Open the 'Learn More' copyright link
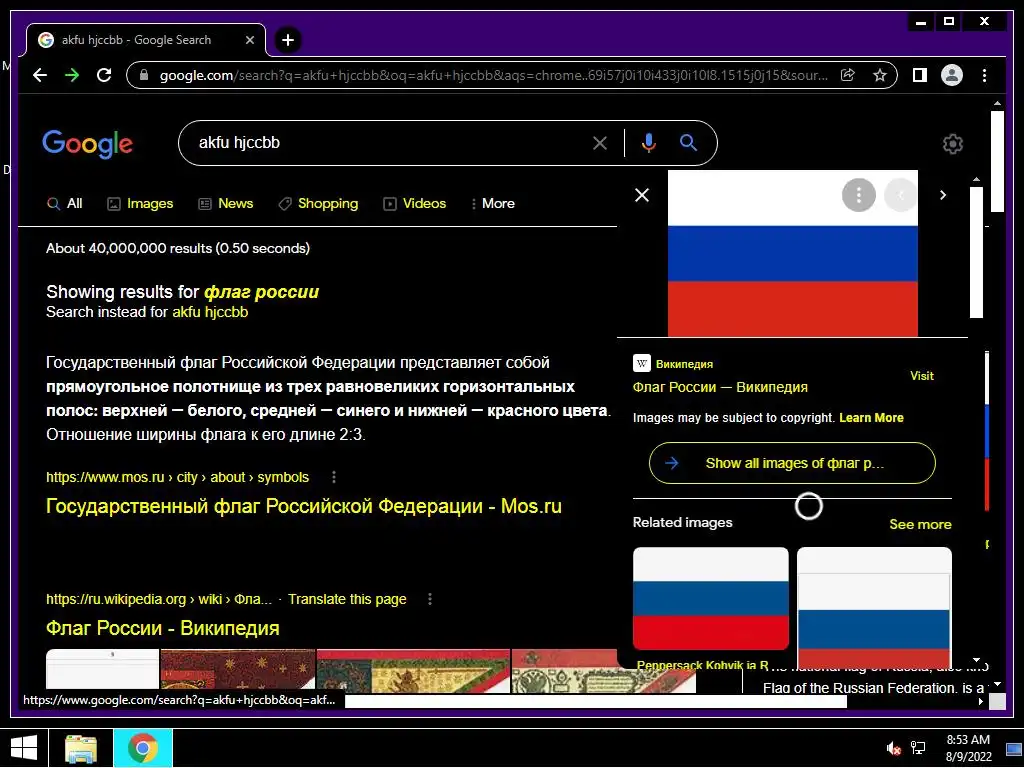1024x768 pixels. [x=871, y=418]
